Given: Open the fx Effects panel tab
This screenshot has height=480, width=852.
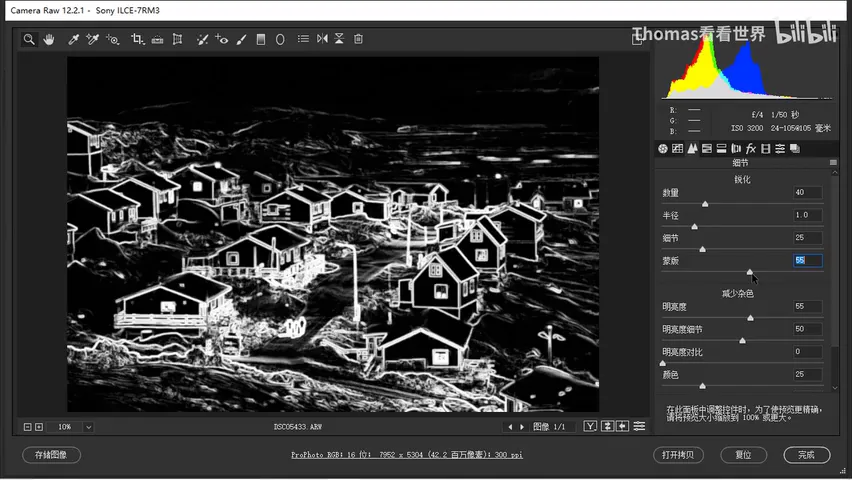Looking at the screenshot, I should coord(750,148).
